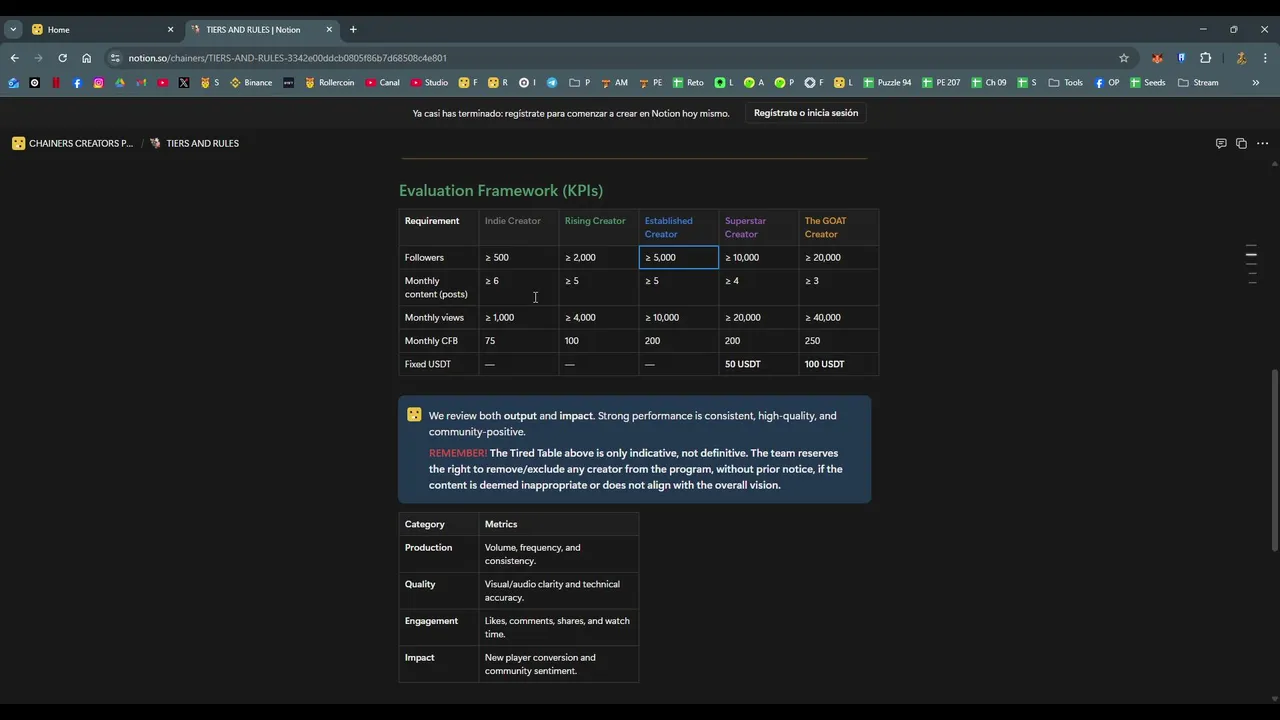Viewport: 1280px width, 720px height.
Task: Show more bookmarks with the double chevron
Action: 1256,83
